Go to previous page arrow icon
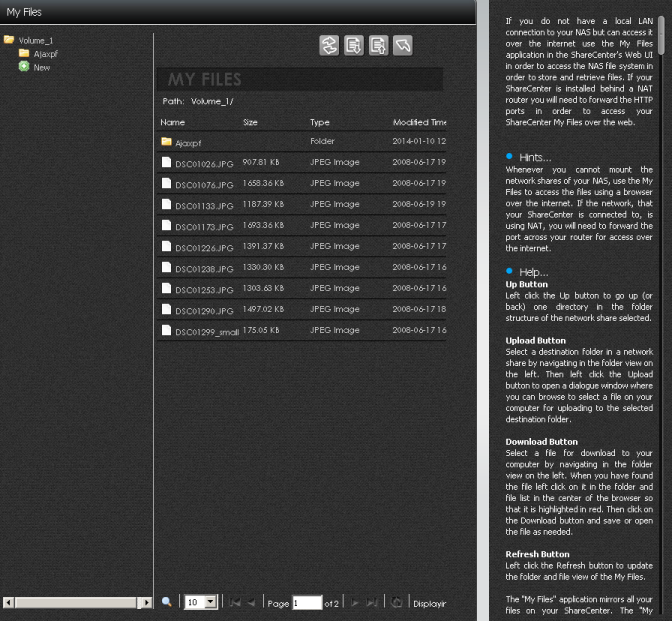This screenshot has width=672, height=621. tap(251, 603)
